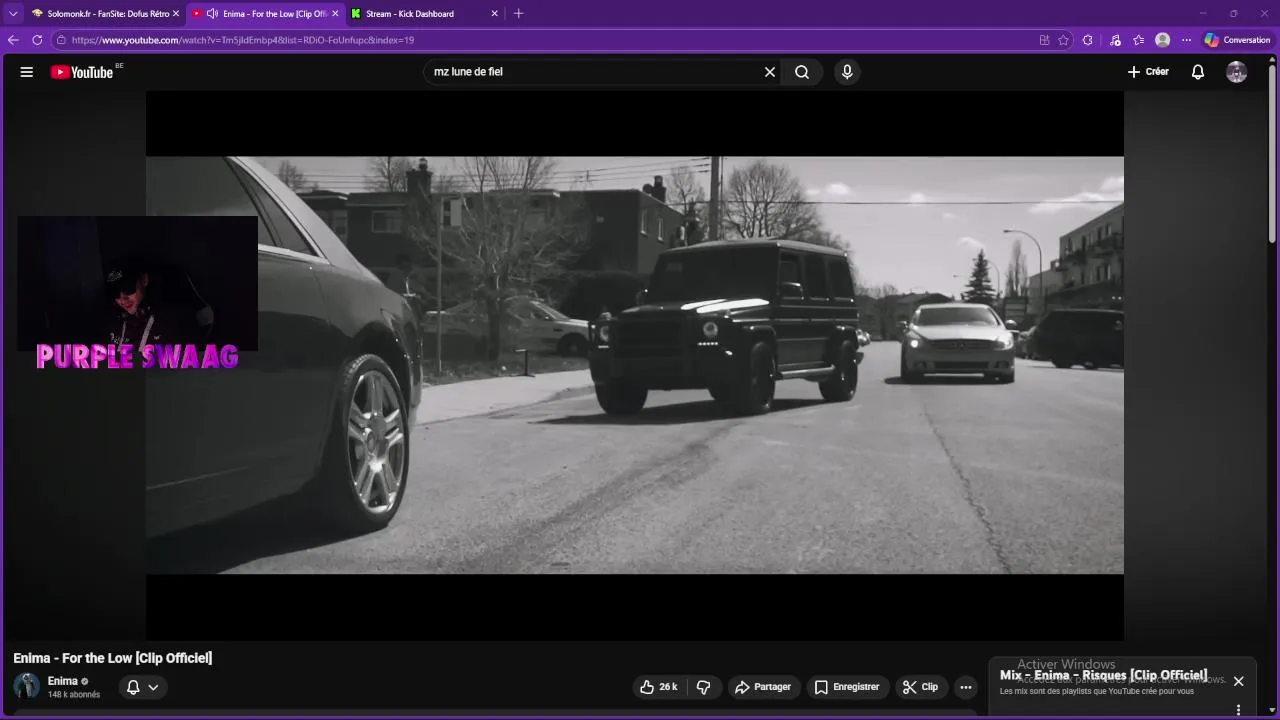Dislike the video with thumbs down

pyautogui.click(x=704, y=687)
